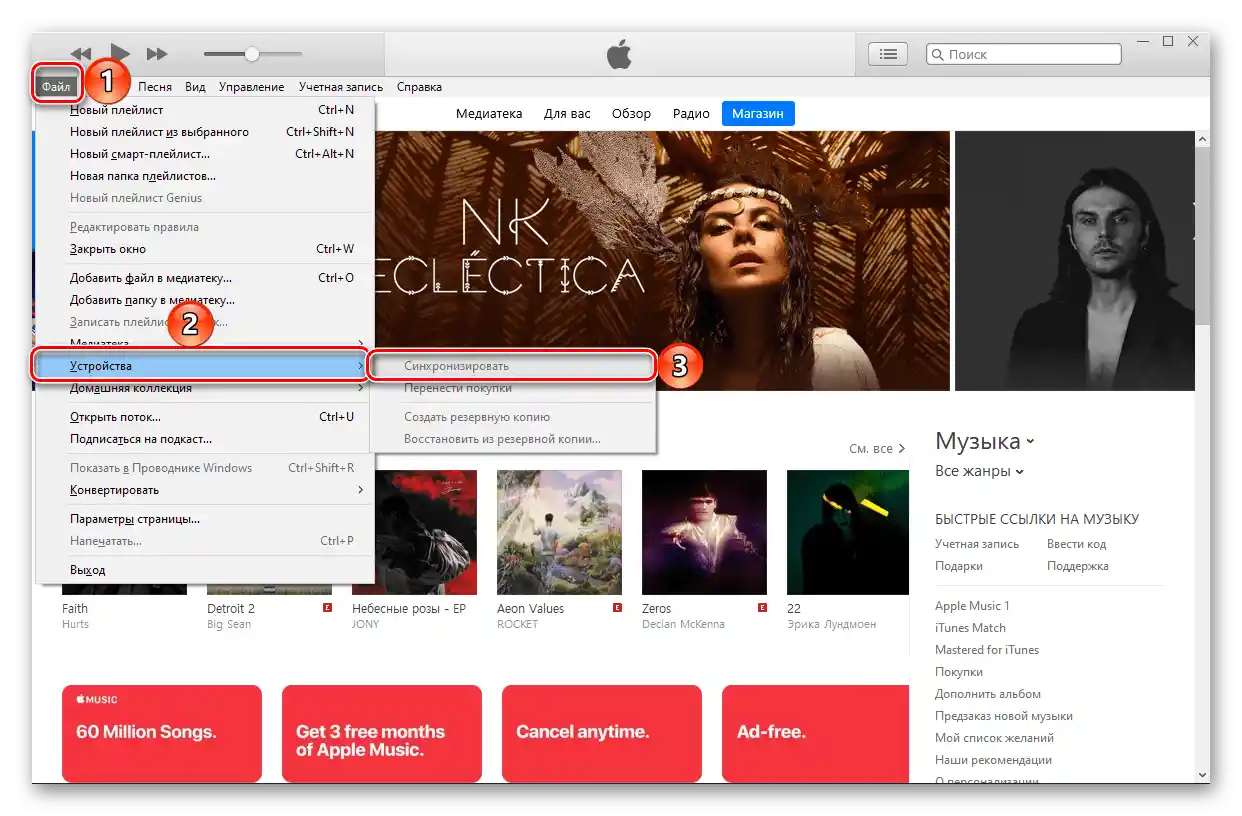Click the vertical scrollbar down arrow
Image resolution: width=1242 pixels, height=816 pixels.
[1203, 775]
